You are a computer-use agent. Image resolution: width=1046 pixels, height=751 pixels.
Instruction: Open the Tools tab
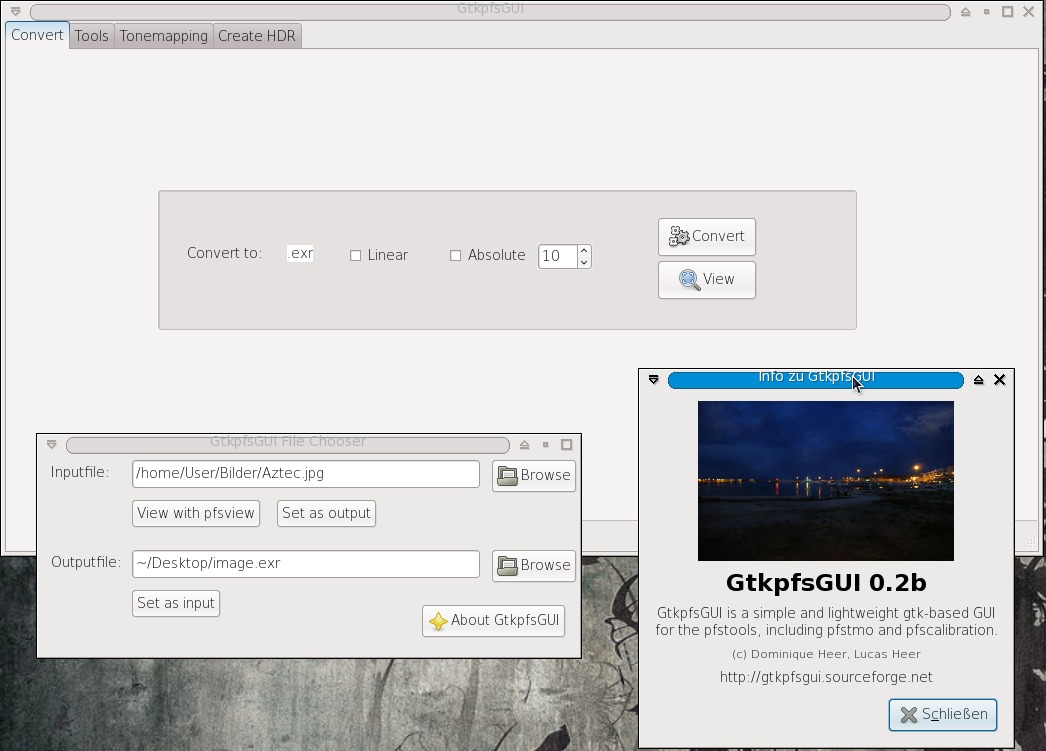point(91,36)
